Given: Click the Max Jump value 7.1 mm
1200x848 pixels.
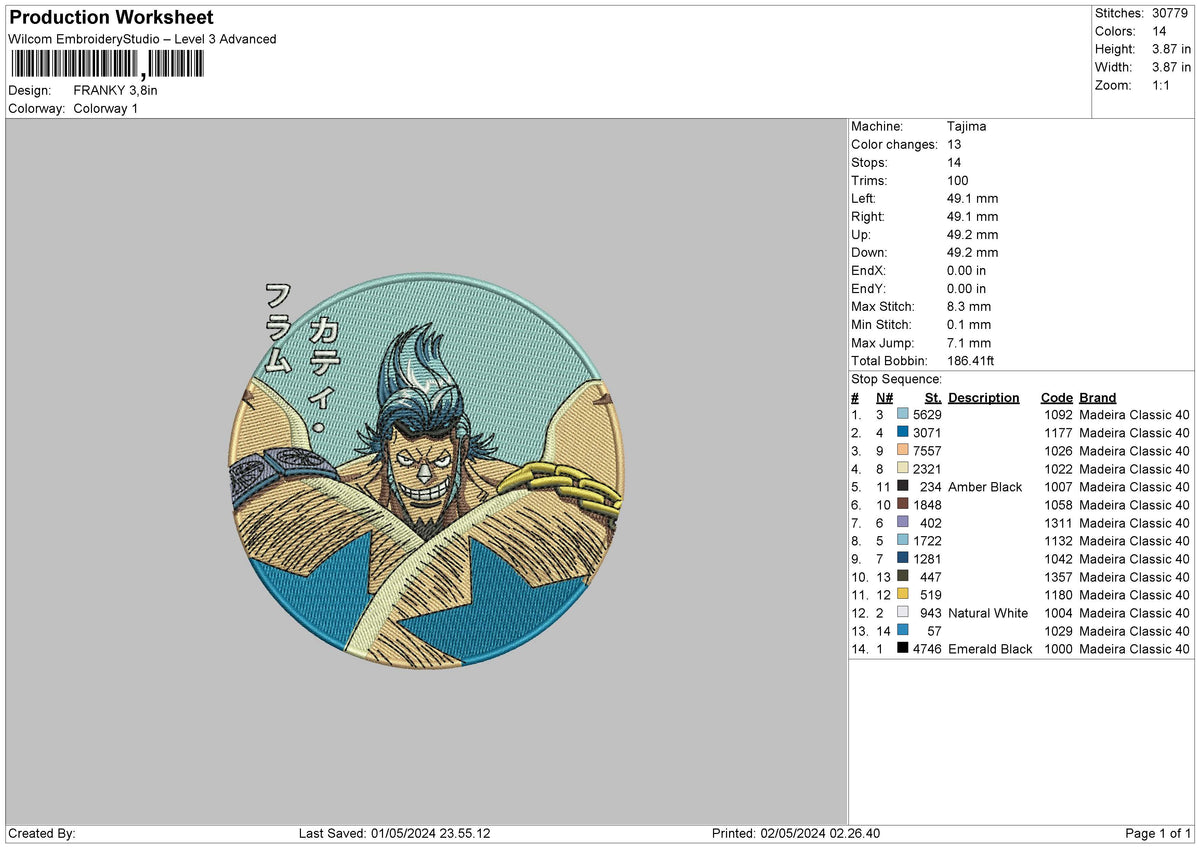Looking at the screenshot, I should tap(969, 342).
